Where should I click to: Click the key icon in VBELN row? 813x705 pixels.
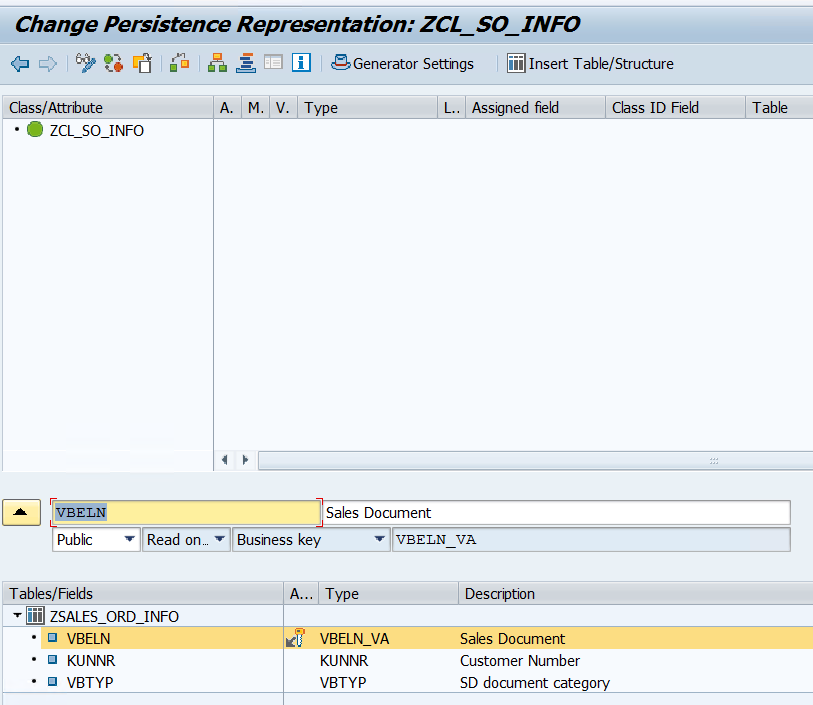click(296, 638)
